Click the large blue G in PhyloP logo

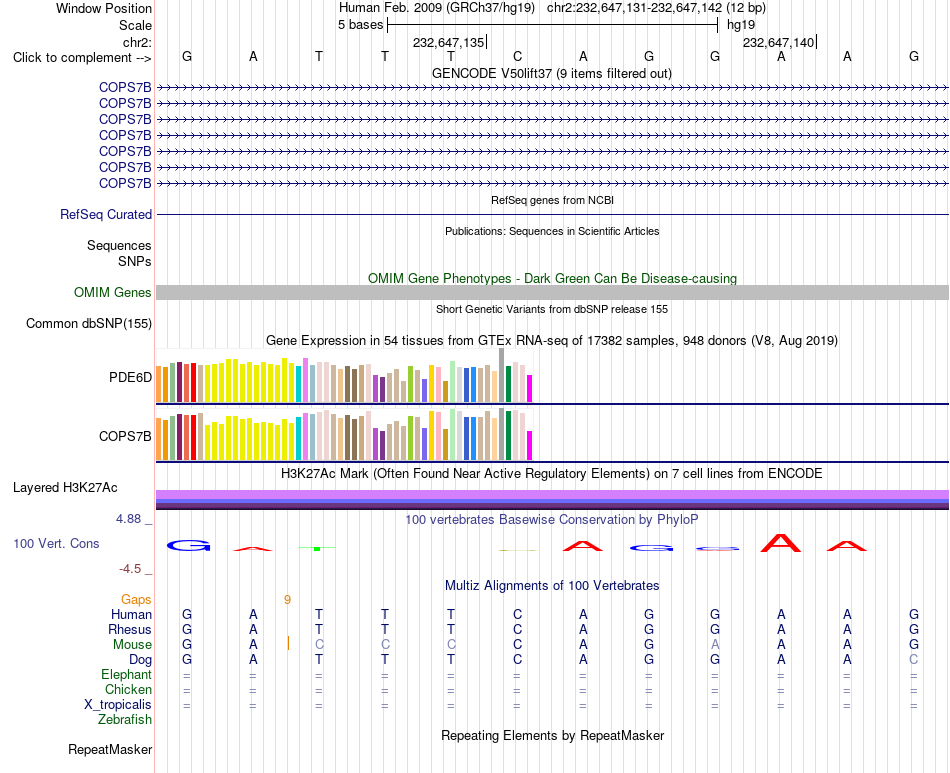click(x=188, y=546)
